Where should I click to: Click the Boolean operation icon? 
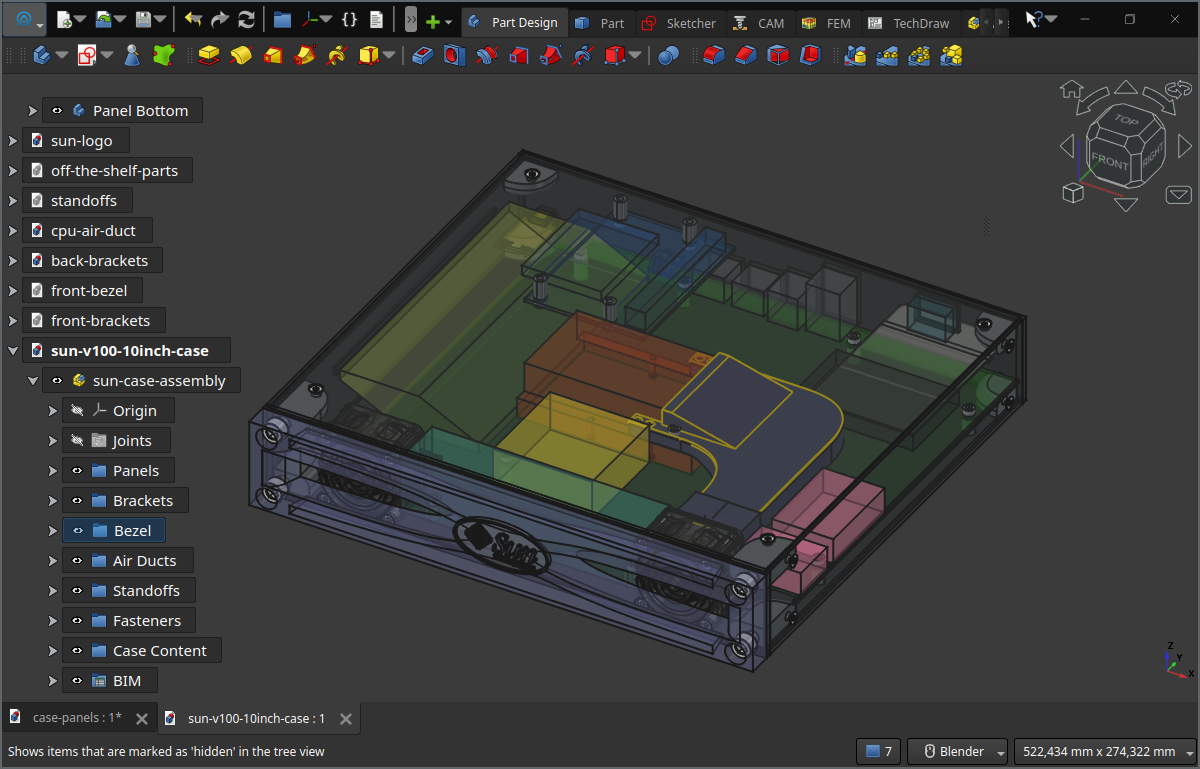pos(669,56)
